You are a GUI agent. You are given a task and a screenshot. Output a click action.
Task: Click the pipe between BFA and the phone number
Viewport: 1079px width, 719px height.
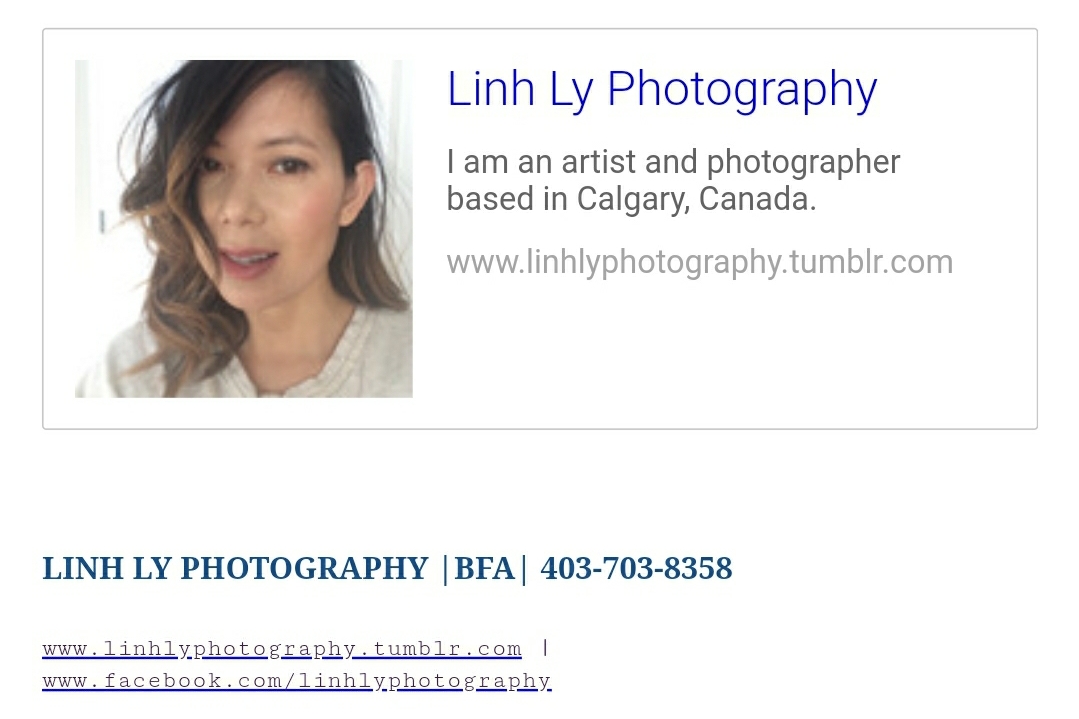click(524, 570)
